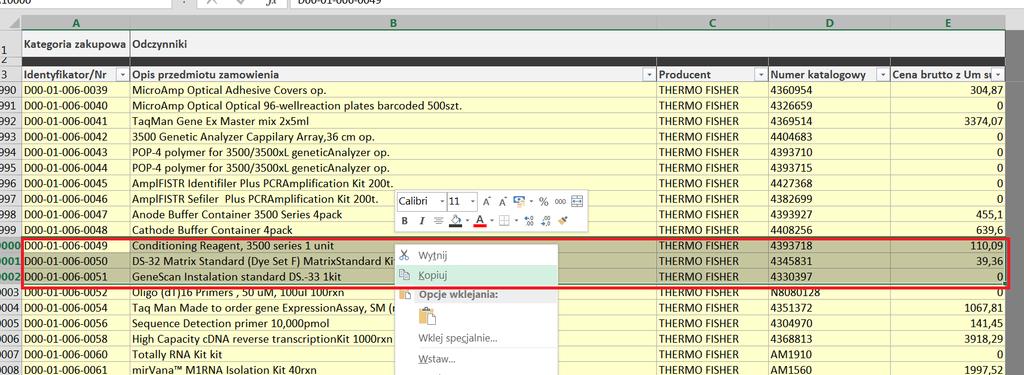The image size is (1024, 375).
Task: Choose Wklej specjalnie... from context menu
Action: pos(475,338)
